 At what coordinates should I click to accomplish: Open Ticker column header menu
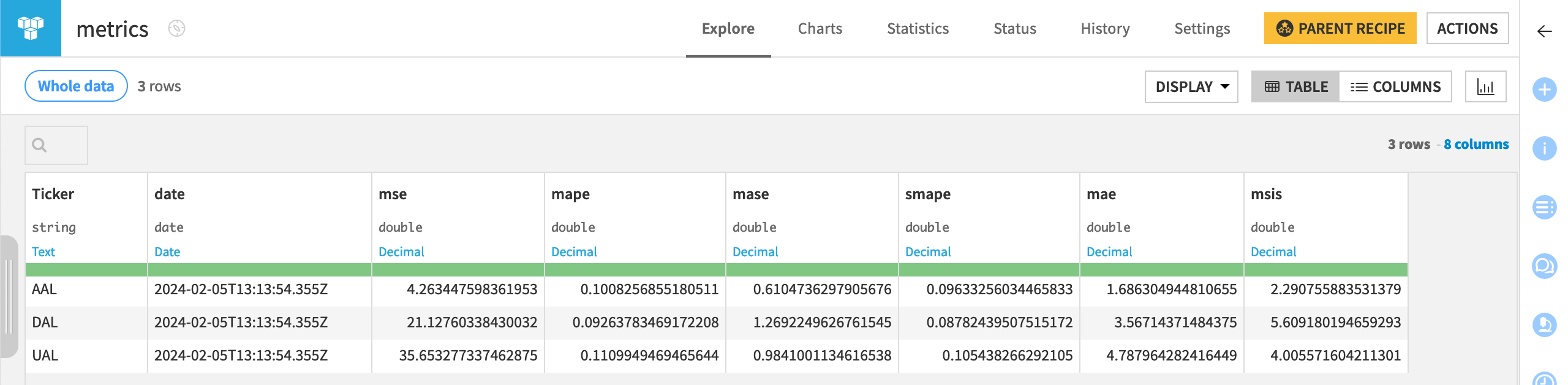pyautogui.click(x=53, y=194)
